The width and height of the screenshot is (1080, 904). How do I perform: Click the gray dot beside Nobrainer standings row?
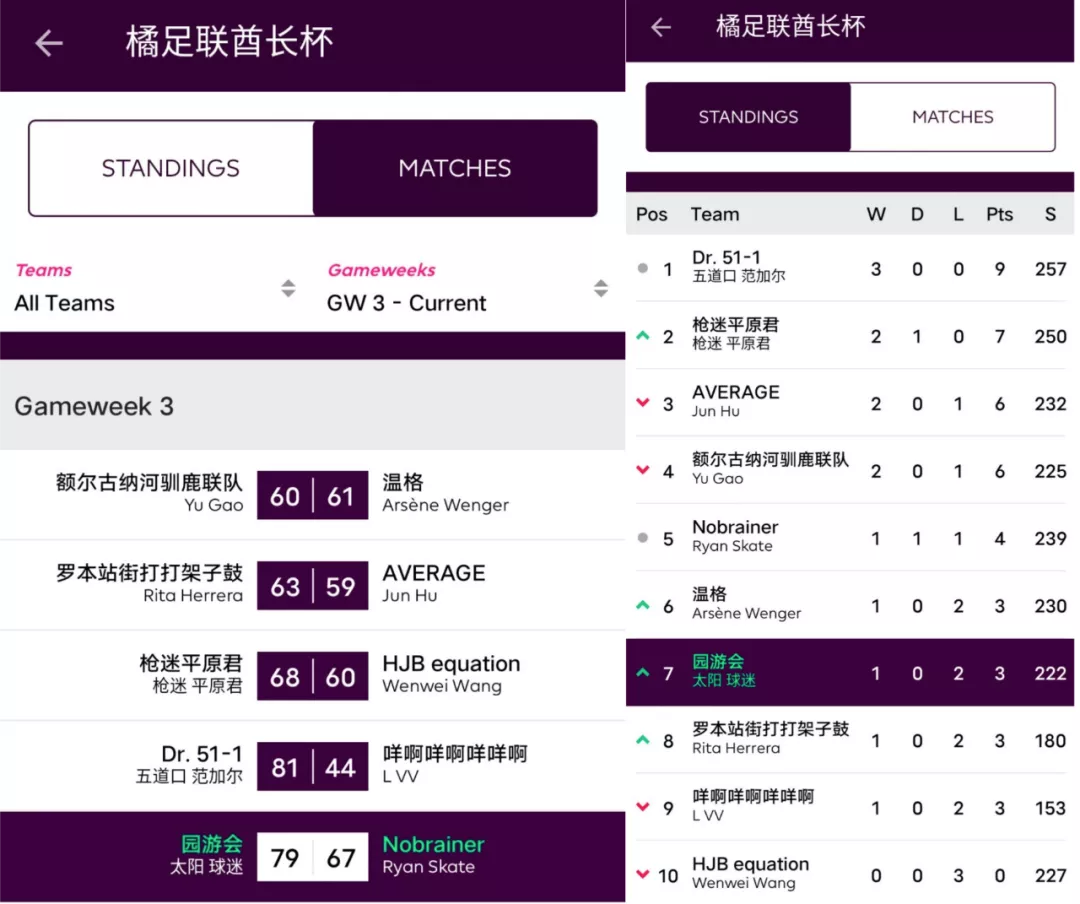tap(643, 538)
